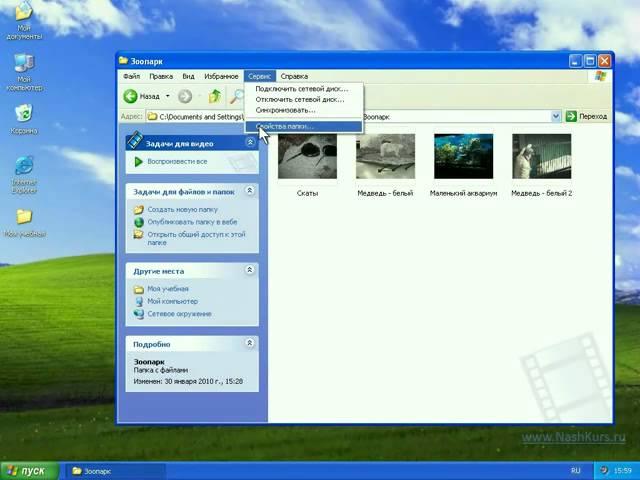Open Моя учебная link in Другие места
The image size is (640, 480).
click(168, 289)
